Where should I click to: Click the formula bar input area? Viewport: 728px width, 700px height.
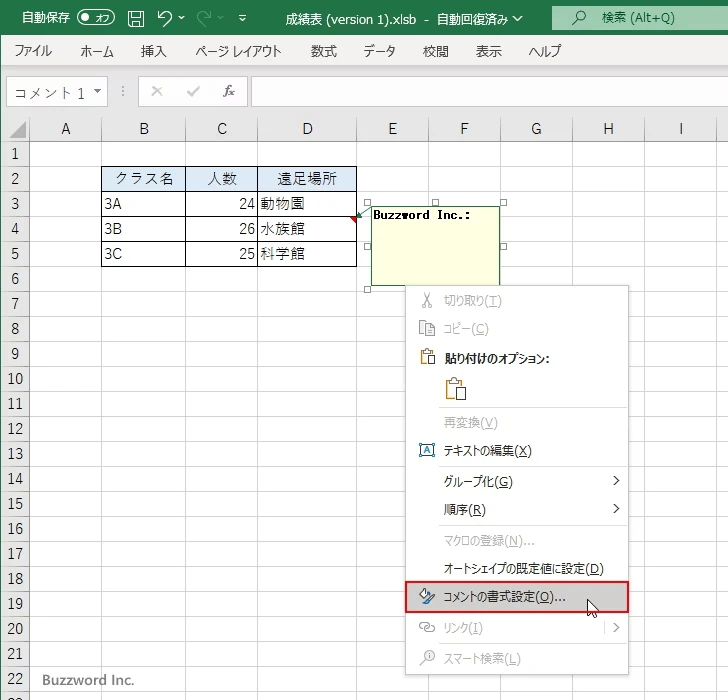[489, 92]
